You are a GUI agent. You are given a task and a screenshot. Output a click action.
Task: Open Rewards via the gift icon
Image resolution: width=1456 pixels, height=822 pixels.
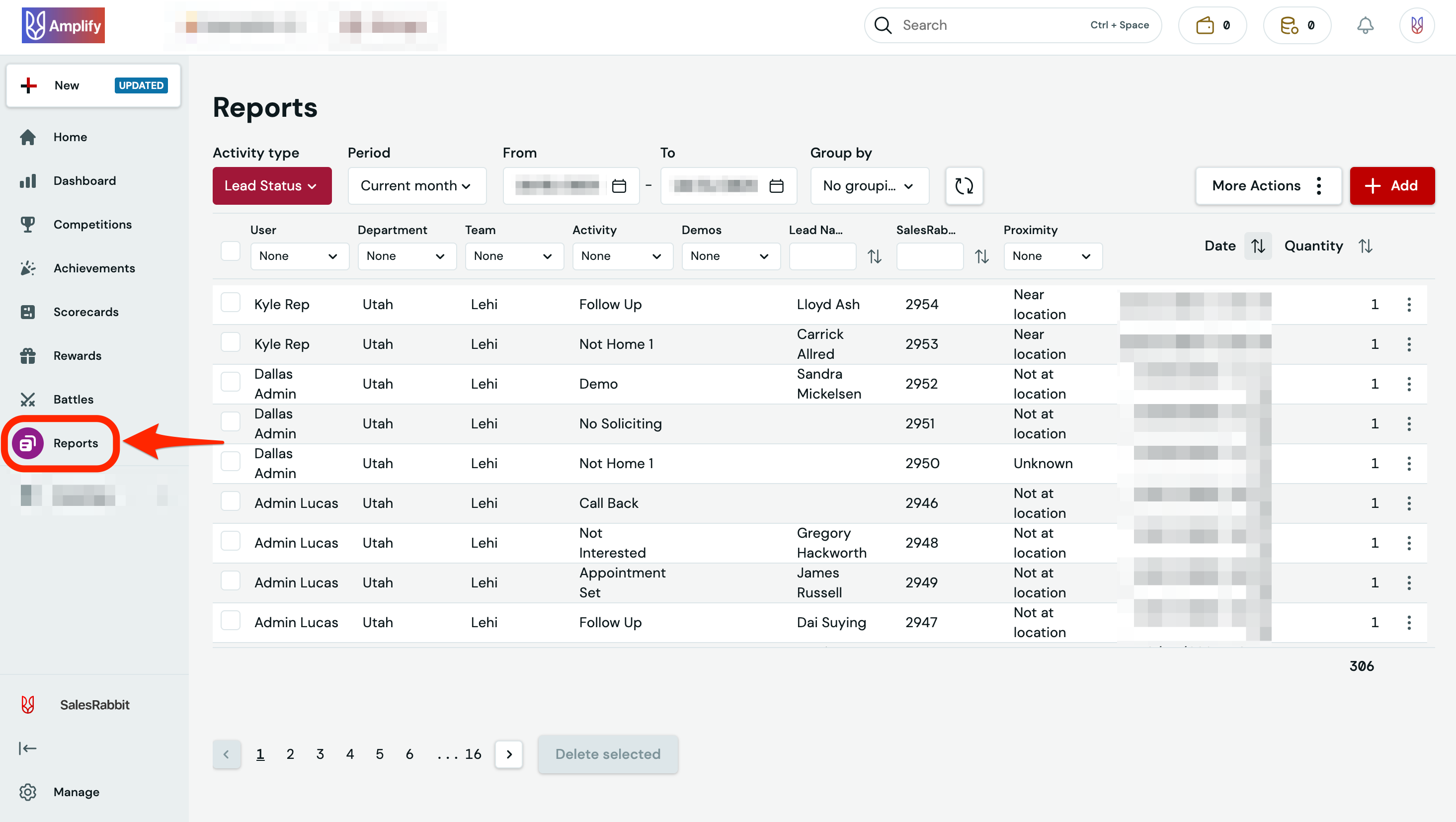(x=28, y=356)
